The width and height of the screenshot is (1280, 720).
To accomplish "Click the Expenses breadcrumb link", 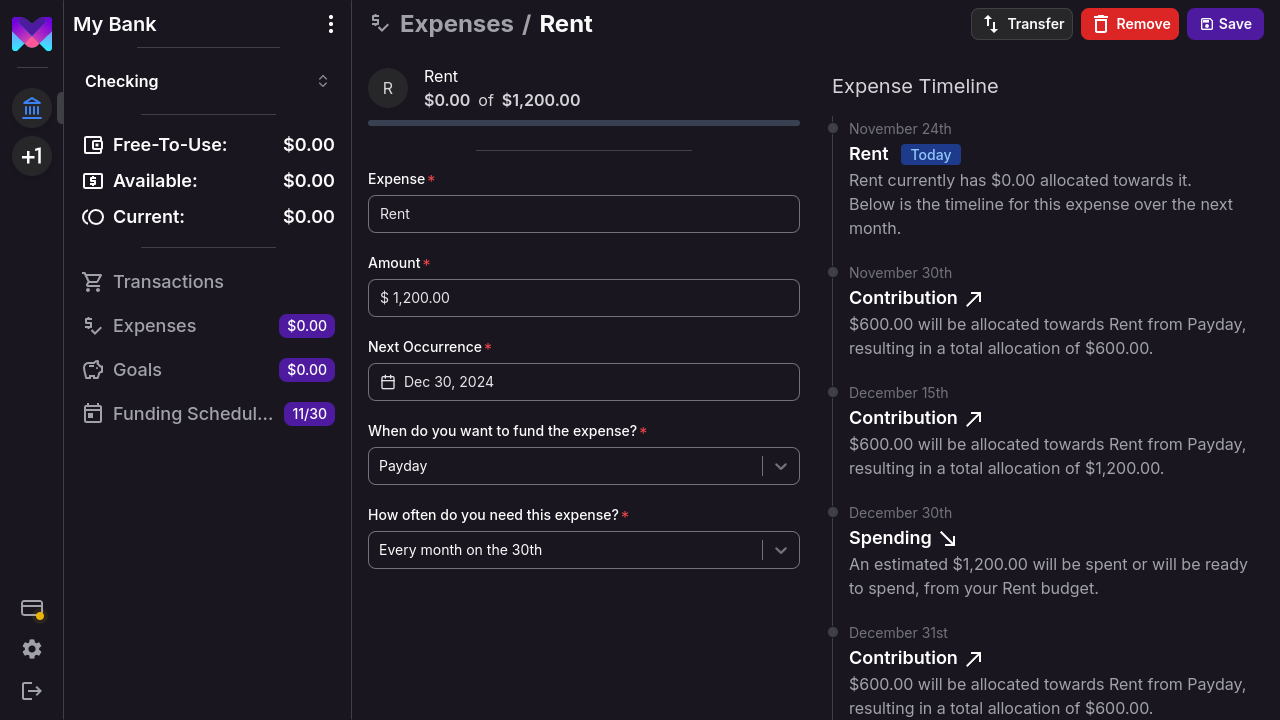I will (456, 24).
